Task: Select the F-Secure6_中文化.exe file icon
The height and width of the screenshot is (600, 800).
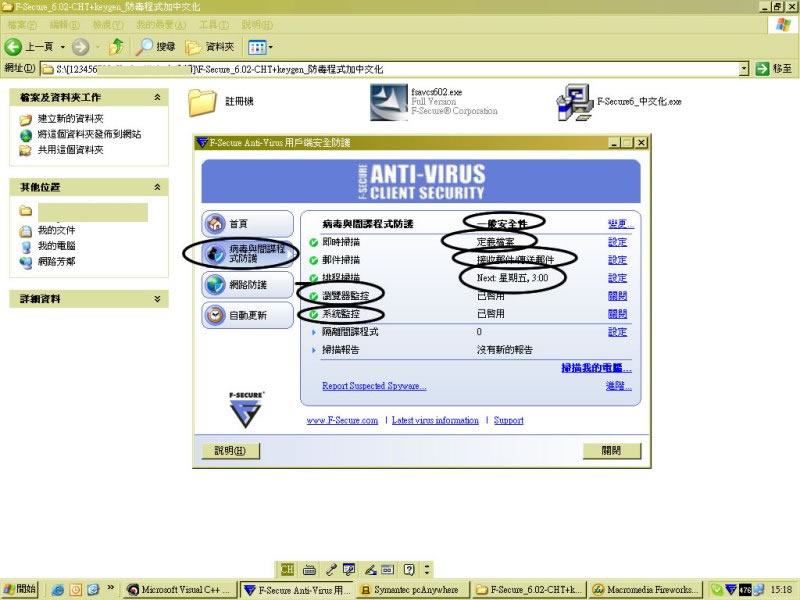Action: [574, 102]
